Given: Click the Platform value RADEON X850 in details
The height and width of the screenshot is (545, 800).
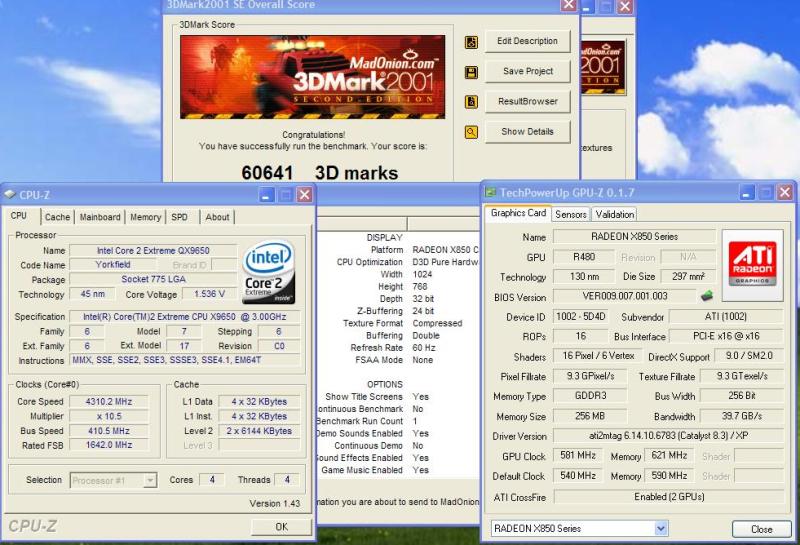Looking at the screenshot, I should click(x=445, y=250).
